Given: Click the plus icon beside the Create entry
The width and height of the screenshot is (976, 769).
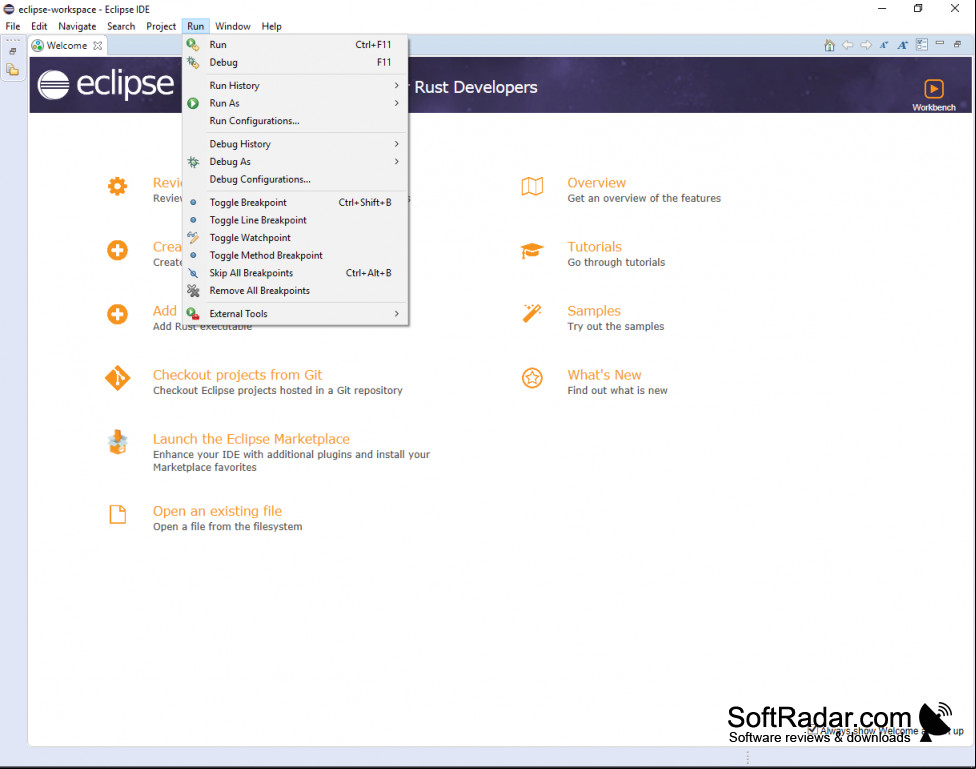Looking at the screenshot, I should [x=117, y=250].
